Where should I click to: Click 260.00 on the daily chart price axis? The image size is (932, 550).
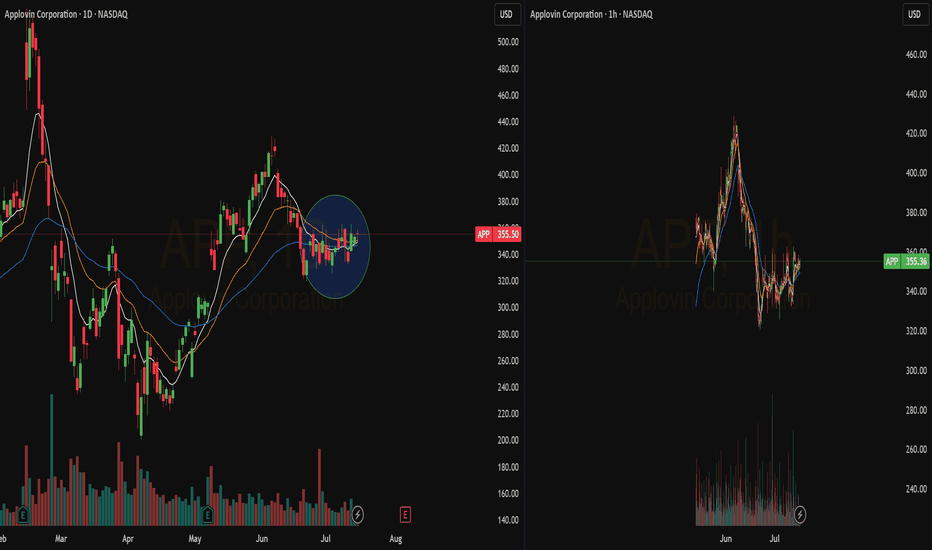point(508,361)
